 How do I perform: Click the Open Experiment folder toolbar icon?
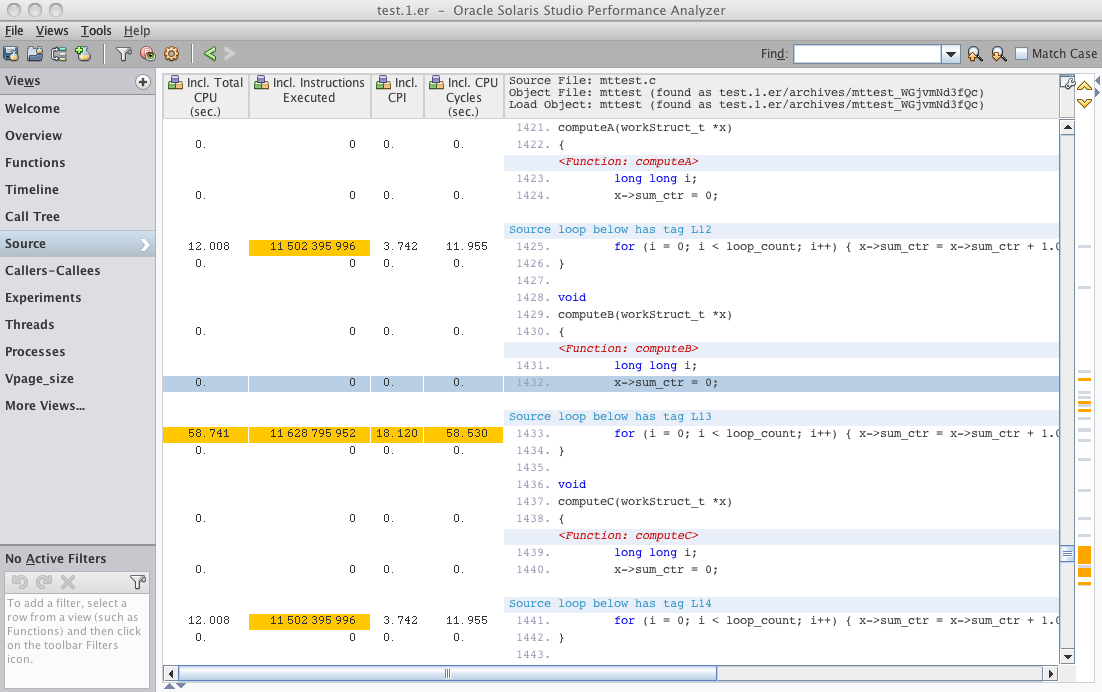tap(35, 53)
